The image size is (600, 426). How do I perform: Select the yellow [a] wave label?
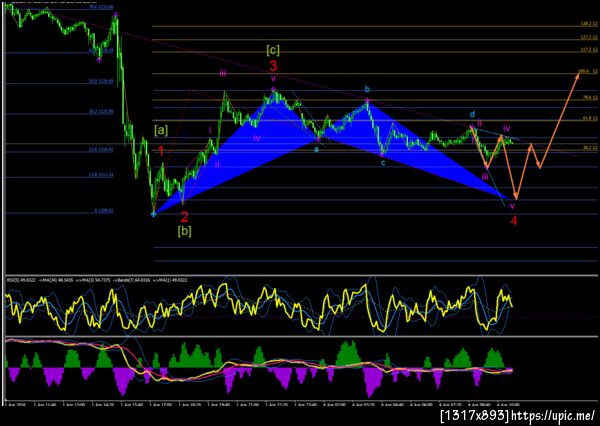(x=161, y=131)
